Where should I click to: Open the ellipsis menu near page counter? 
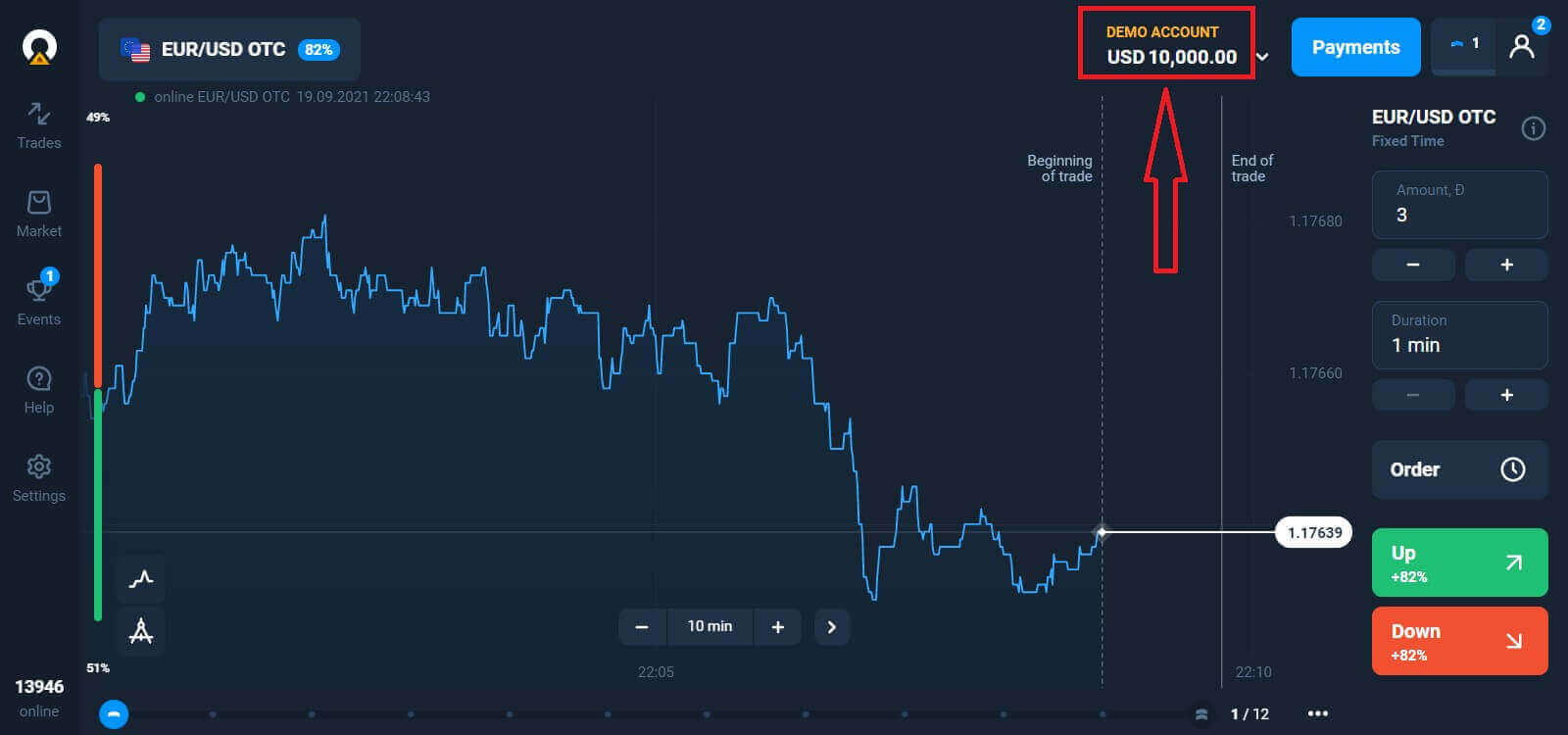point(1318,713)
